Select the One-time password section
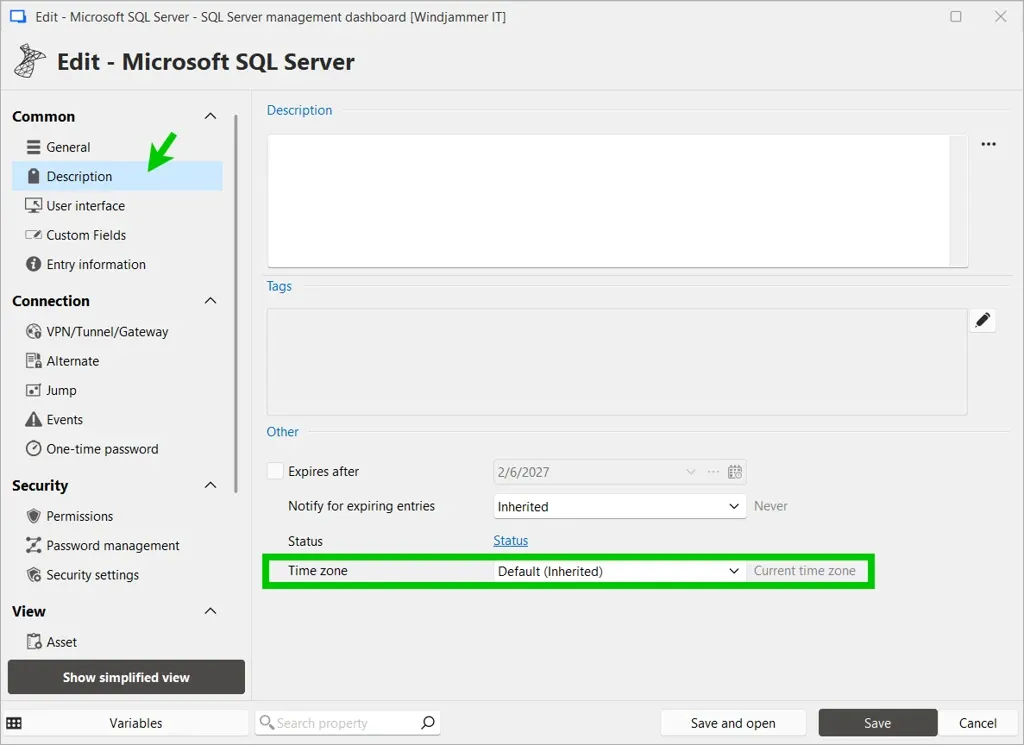 [x=100, y=449]
